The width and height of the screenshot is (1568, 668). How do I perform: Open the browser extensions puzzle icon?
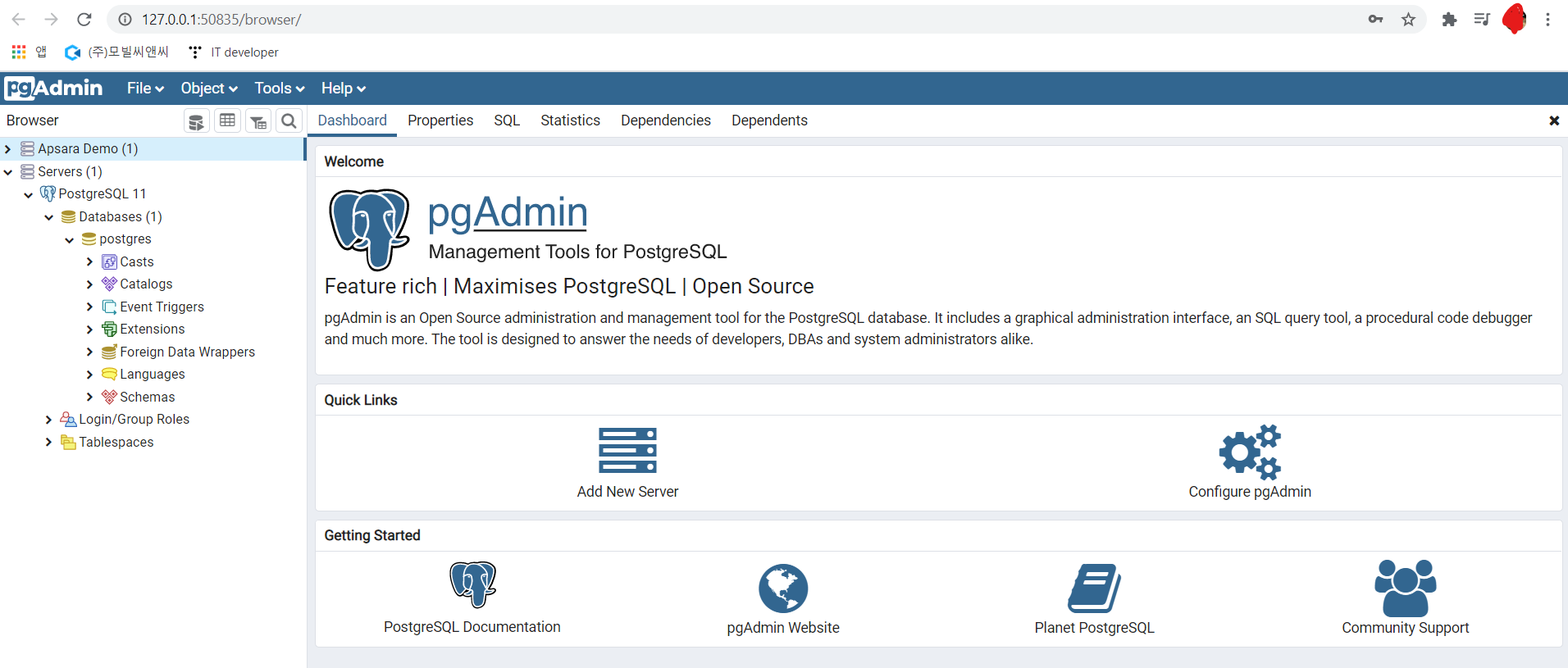tap(1449, 19)
